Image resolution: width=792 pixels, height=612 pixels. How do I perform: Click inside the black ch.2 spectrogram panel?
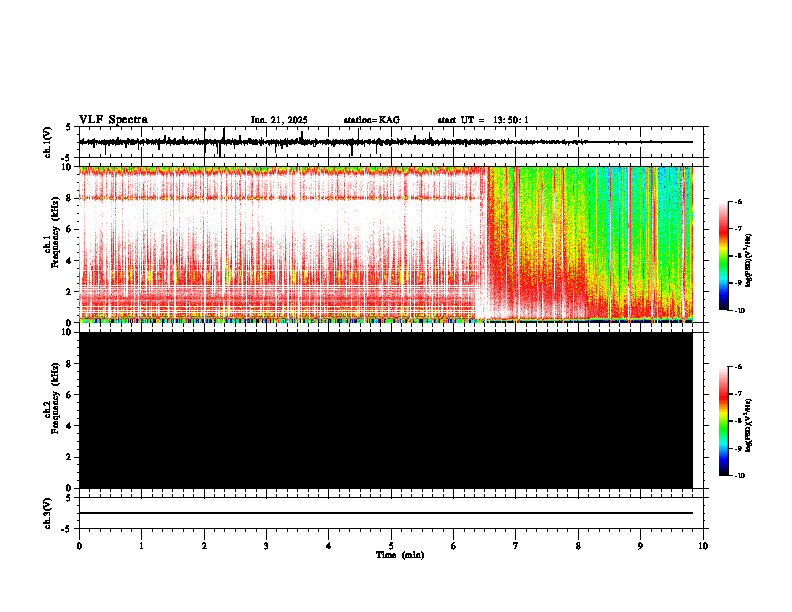pyautogui.click(x=385, y=410)
